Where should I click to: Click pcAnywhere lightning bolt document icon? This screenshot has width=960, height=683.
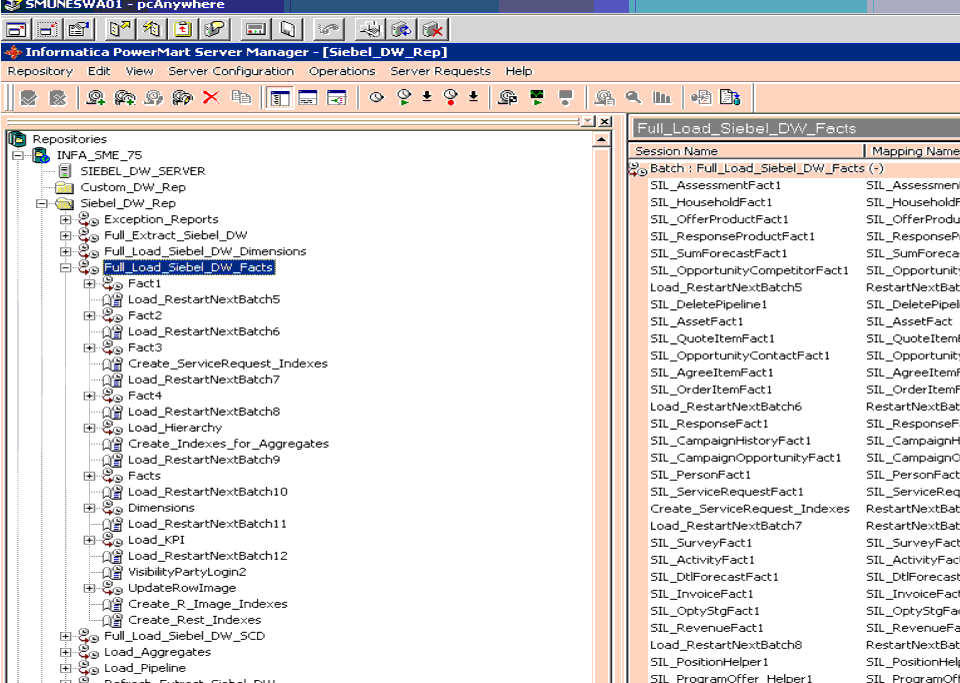[x=152, y=29]
